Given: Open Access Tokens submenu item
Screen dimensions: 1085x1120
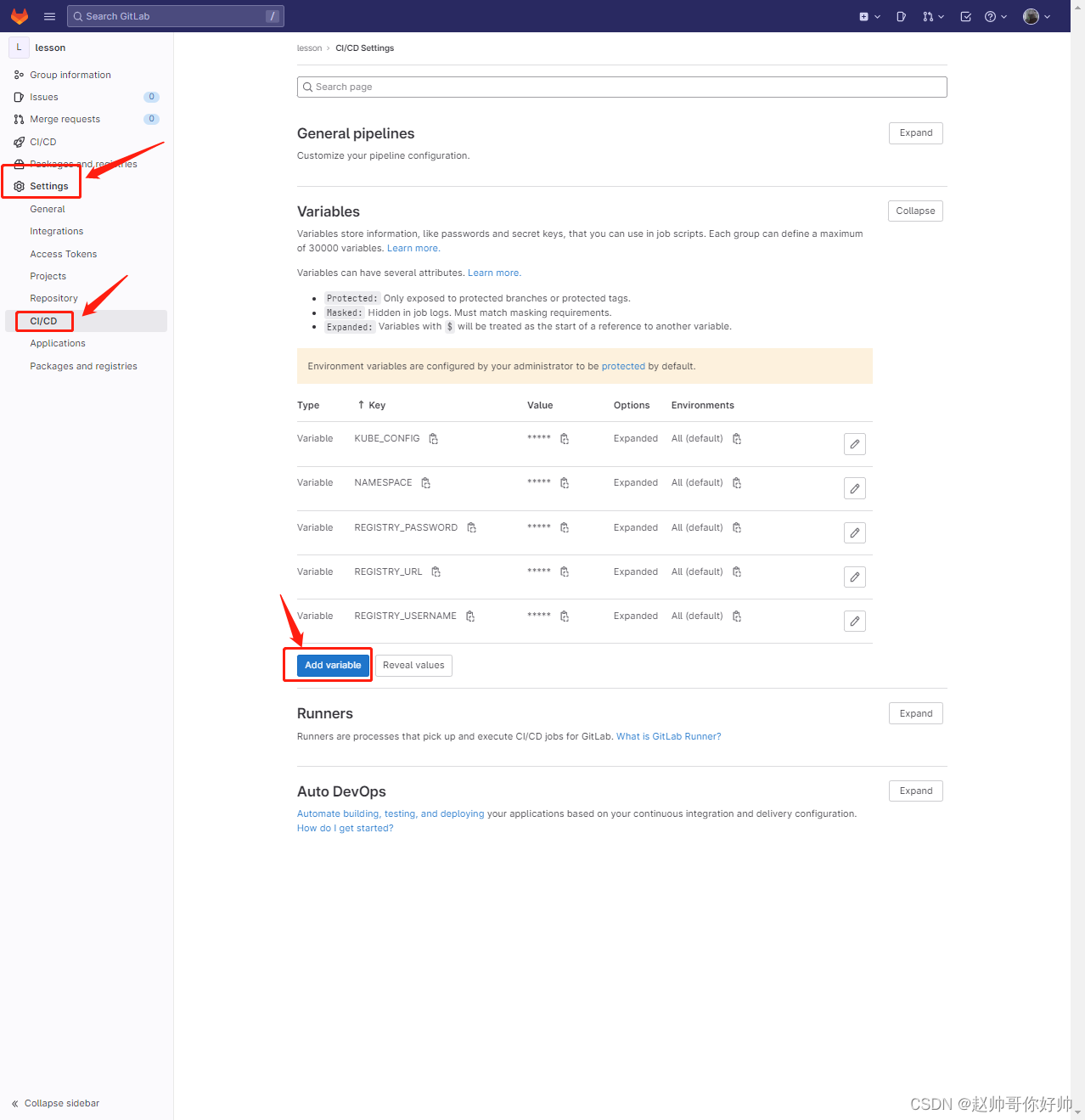Looking at the screenshot, I should (x=64, y=254).
